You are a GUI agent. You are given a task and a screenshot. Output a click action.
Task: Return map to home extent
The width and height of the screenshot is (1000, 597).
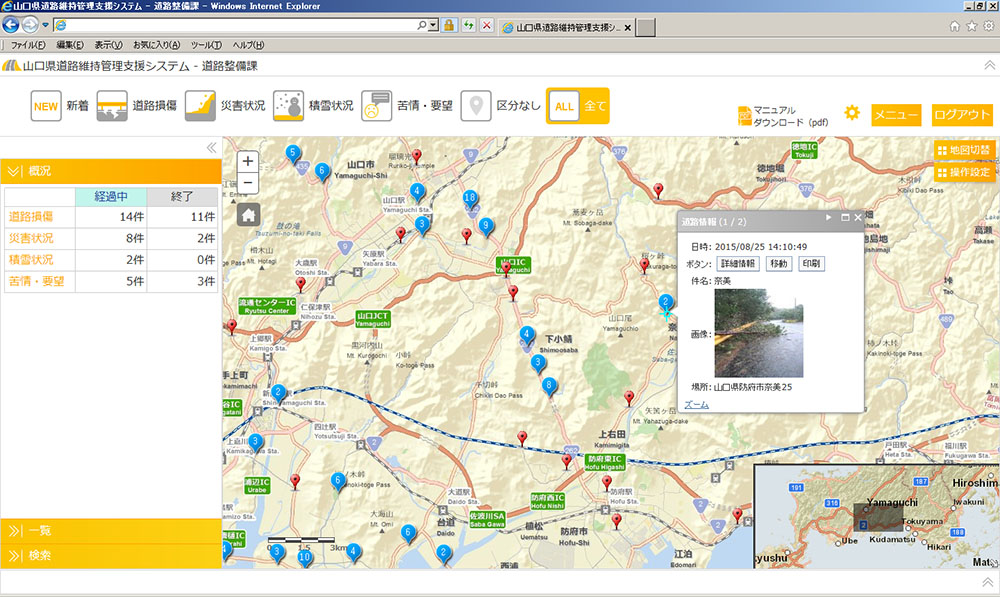point(249,213)
